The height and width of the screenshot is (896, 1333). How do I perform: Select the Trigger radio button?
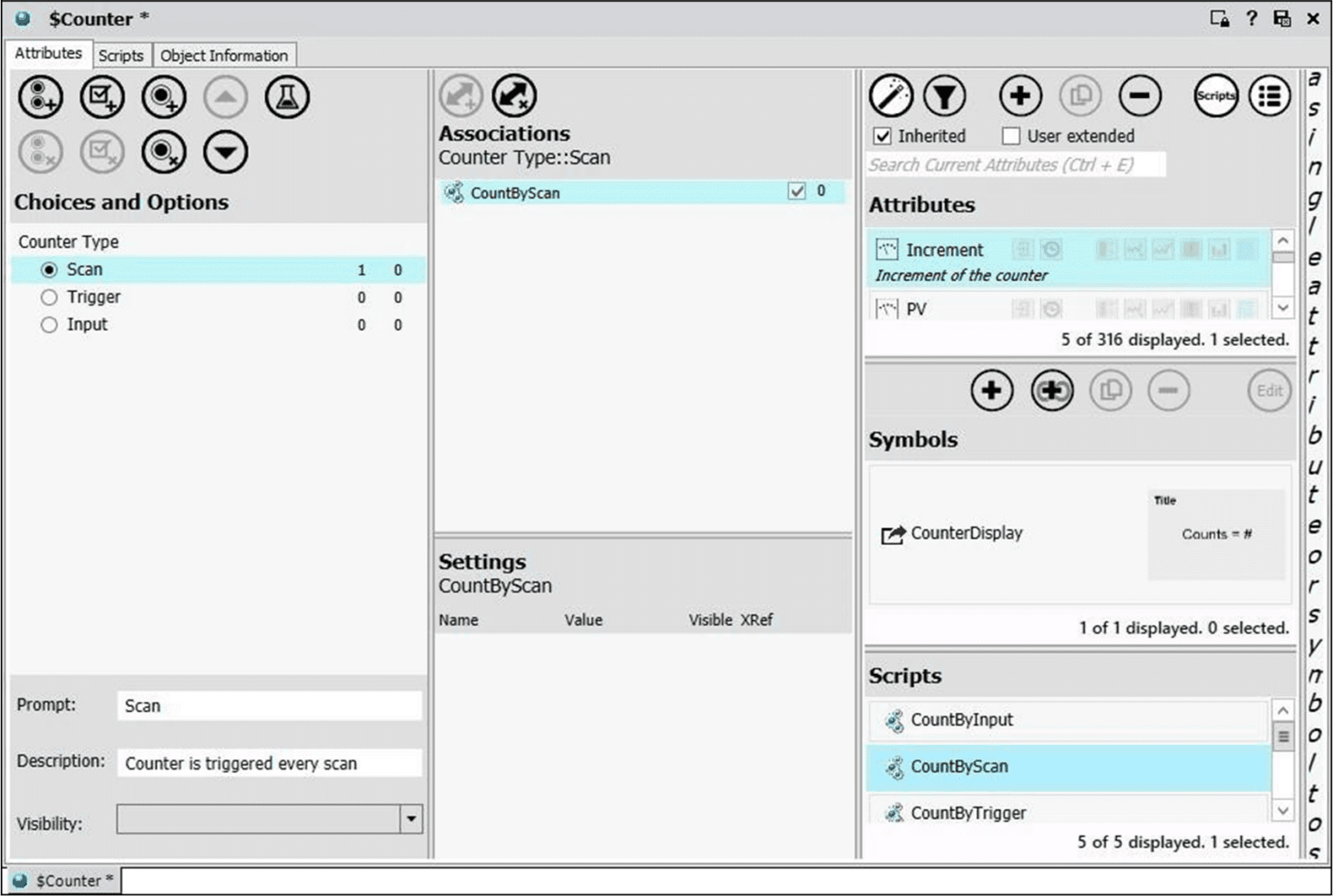[49, 297]
